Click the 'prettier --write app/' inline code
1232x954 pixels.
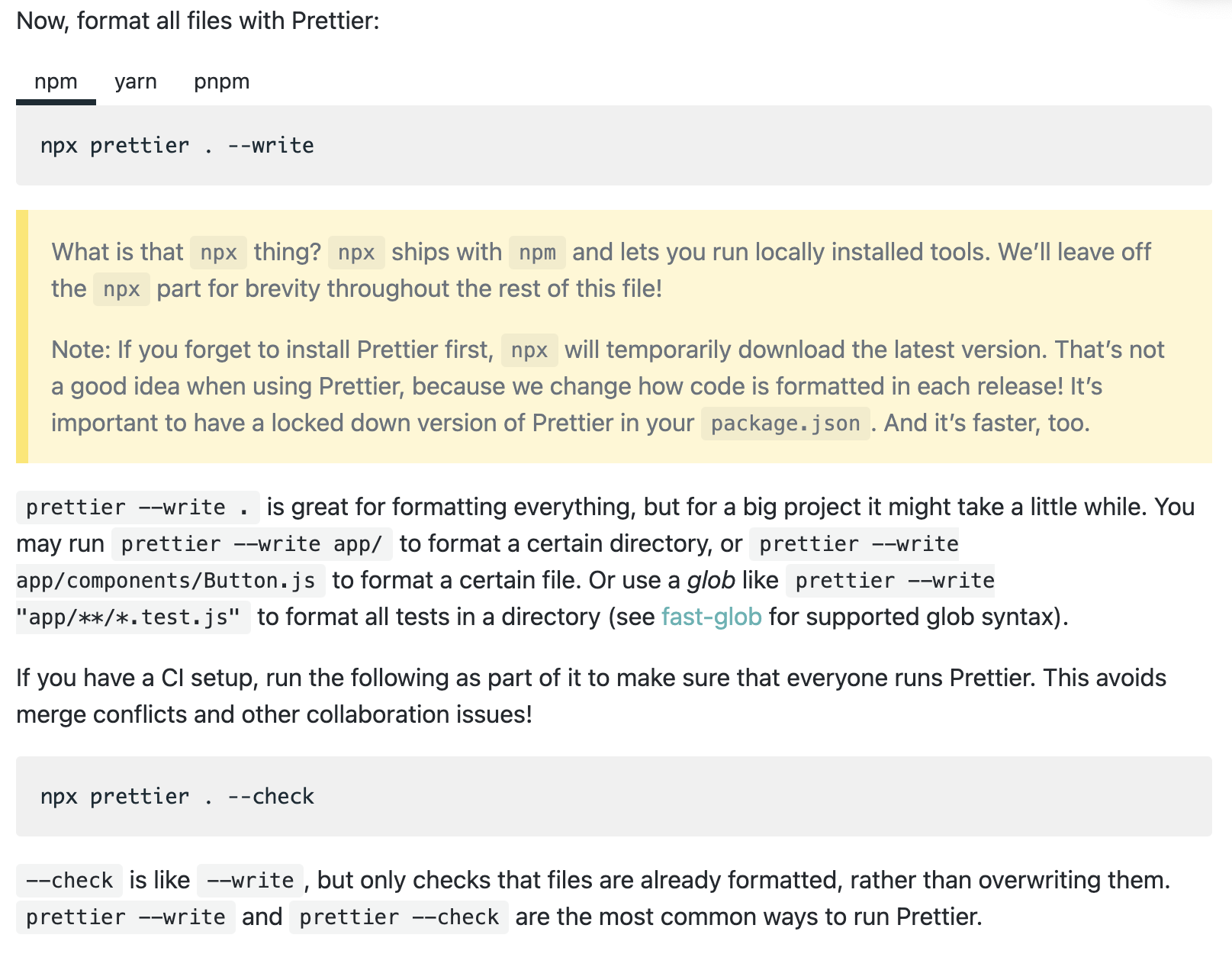click(252, 544)
